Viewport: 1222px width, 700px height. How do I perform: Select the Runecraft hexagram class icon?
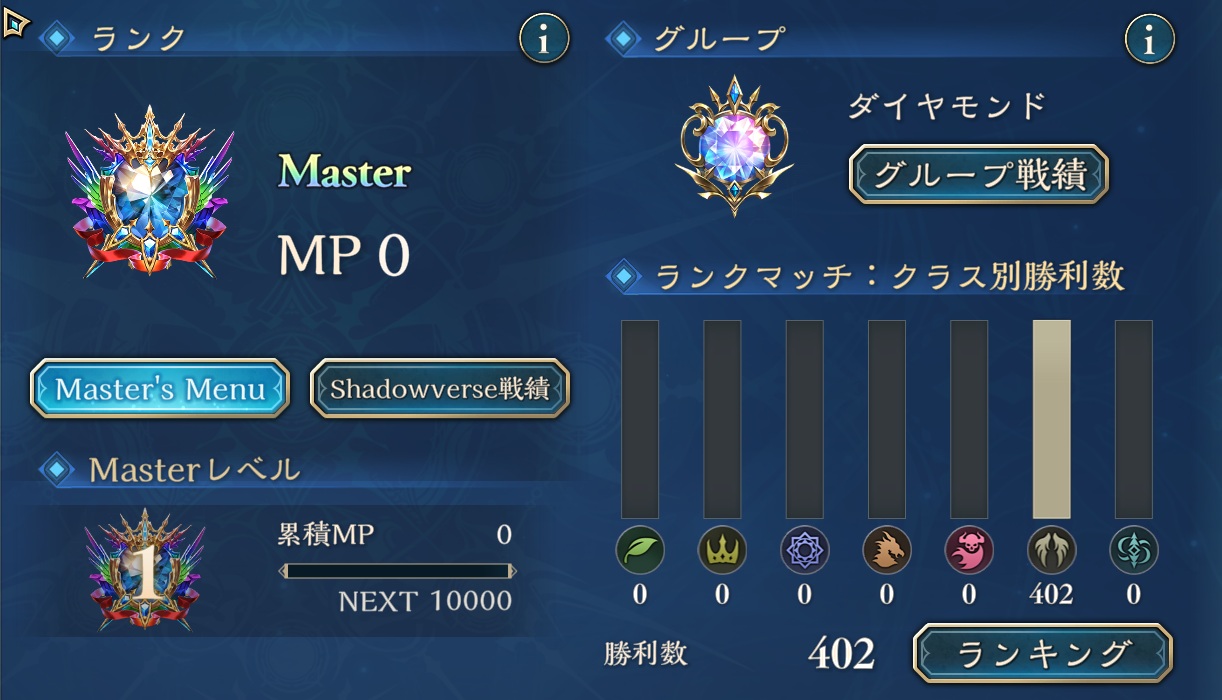coord(804,550)
